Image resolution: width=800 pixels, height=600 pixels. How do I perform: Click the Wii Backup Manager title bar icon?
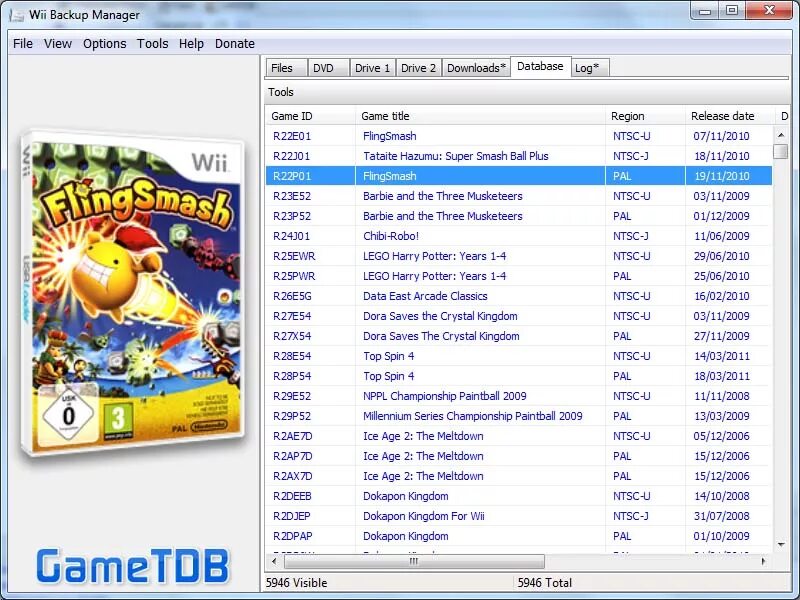pyautogui.click(x=17, y=15)
